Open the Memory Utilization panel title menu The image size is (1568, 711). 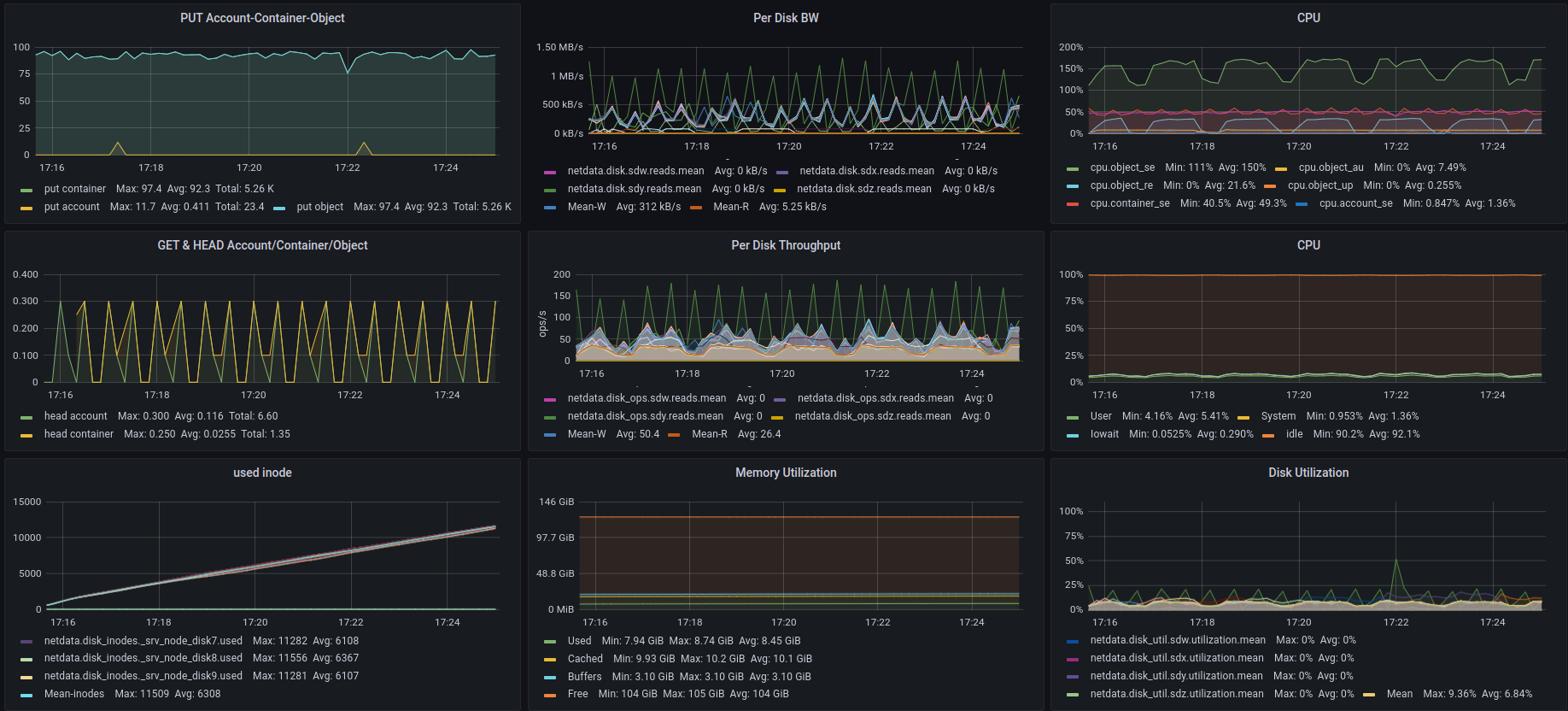tap(785, 473)
